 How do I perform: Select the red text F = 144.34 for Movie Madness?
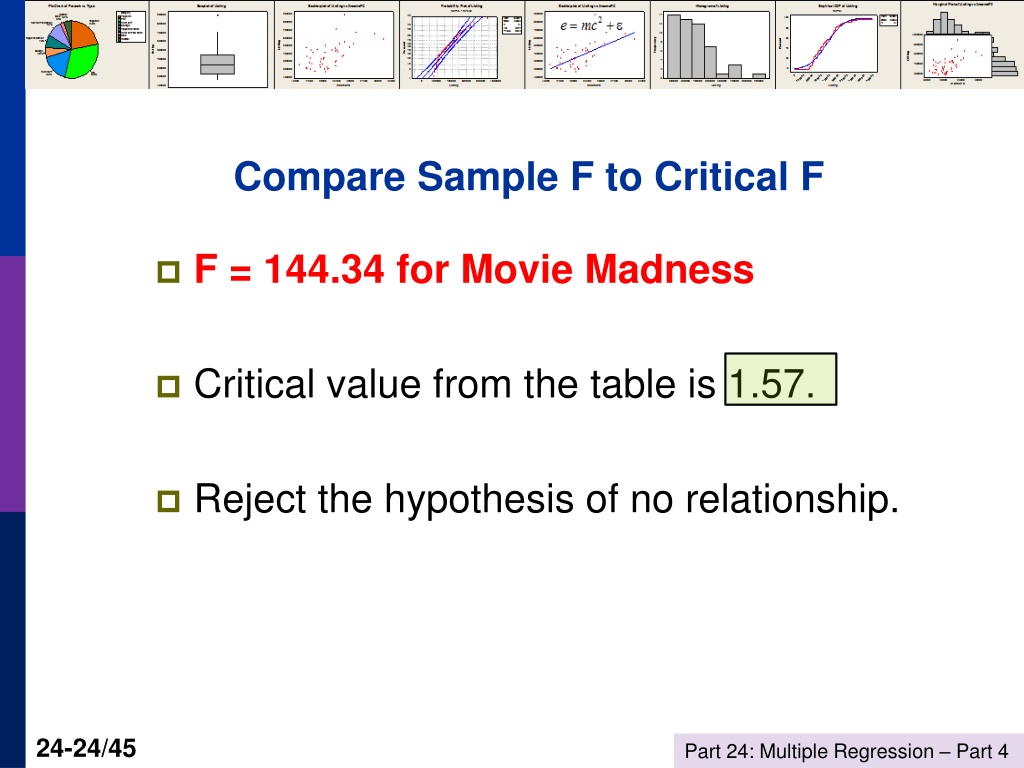pyautogui.click(x=474, y=269)
